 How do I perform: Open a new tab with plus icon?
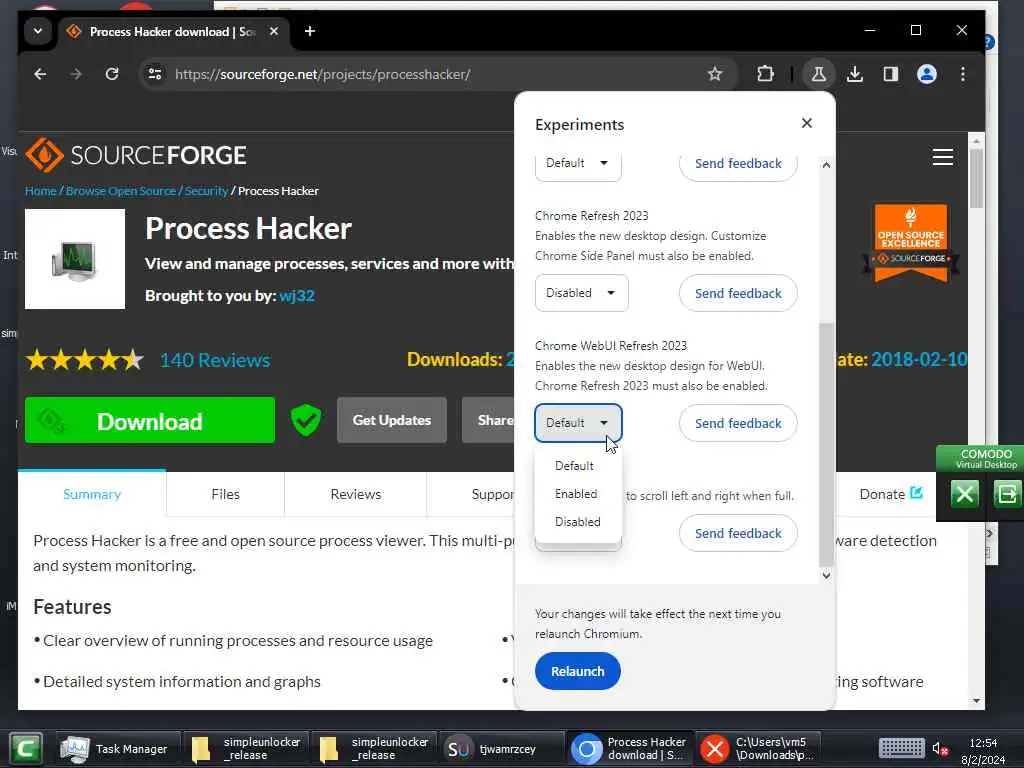pyautogui.click(x=310, y=31)
